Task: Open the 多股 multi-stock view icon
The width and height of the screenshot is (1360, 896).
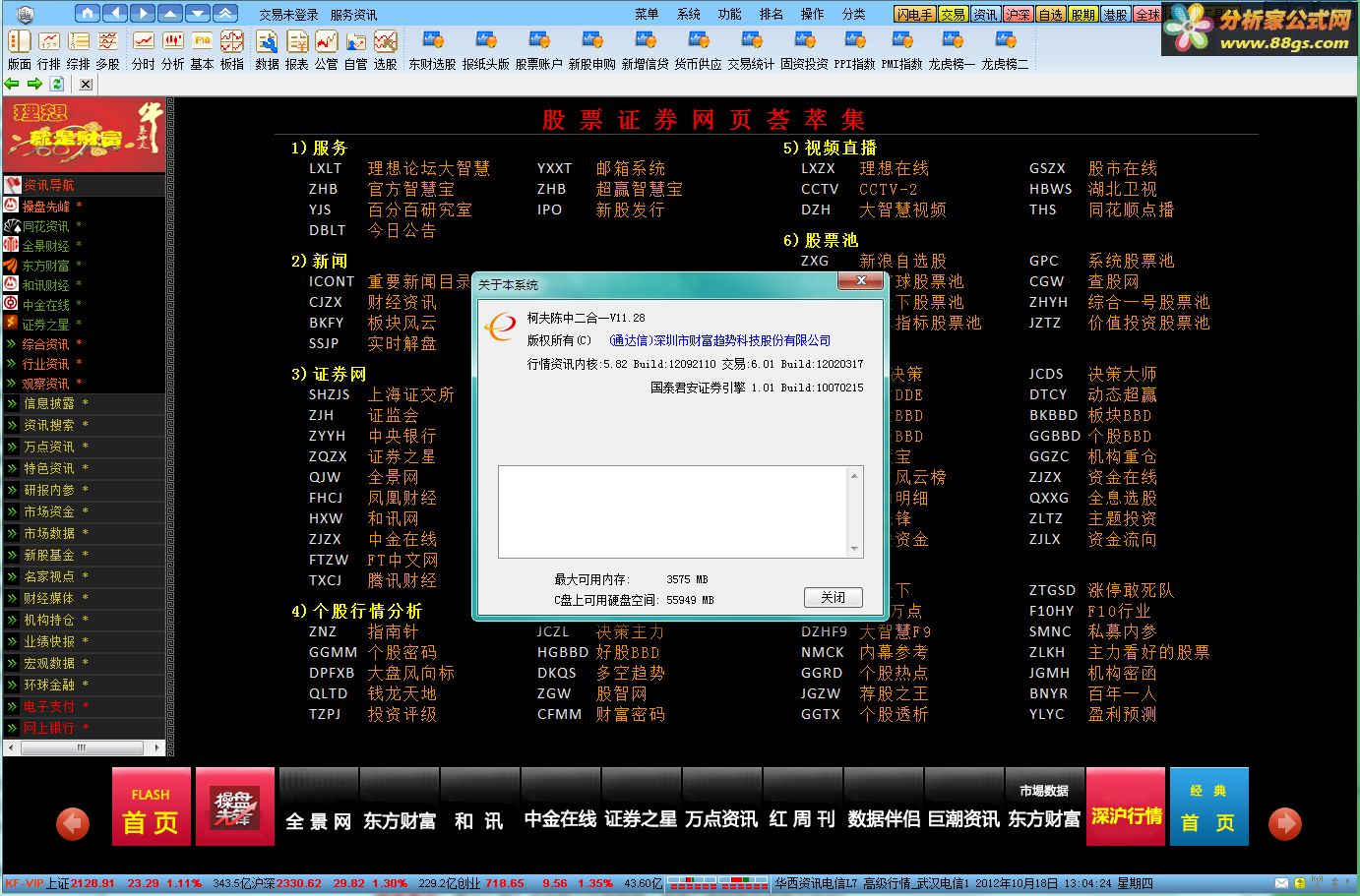Action: (107, 50)
